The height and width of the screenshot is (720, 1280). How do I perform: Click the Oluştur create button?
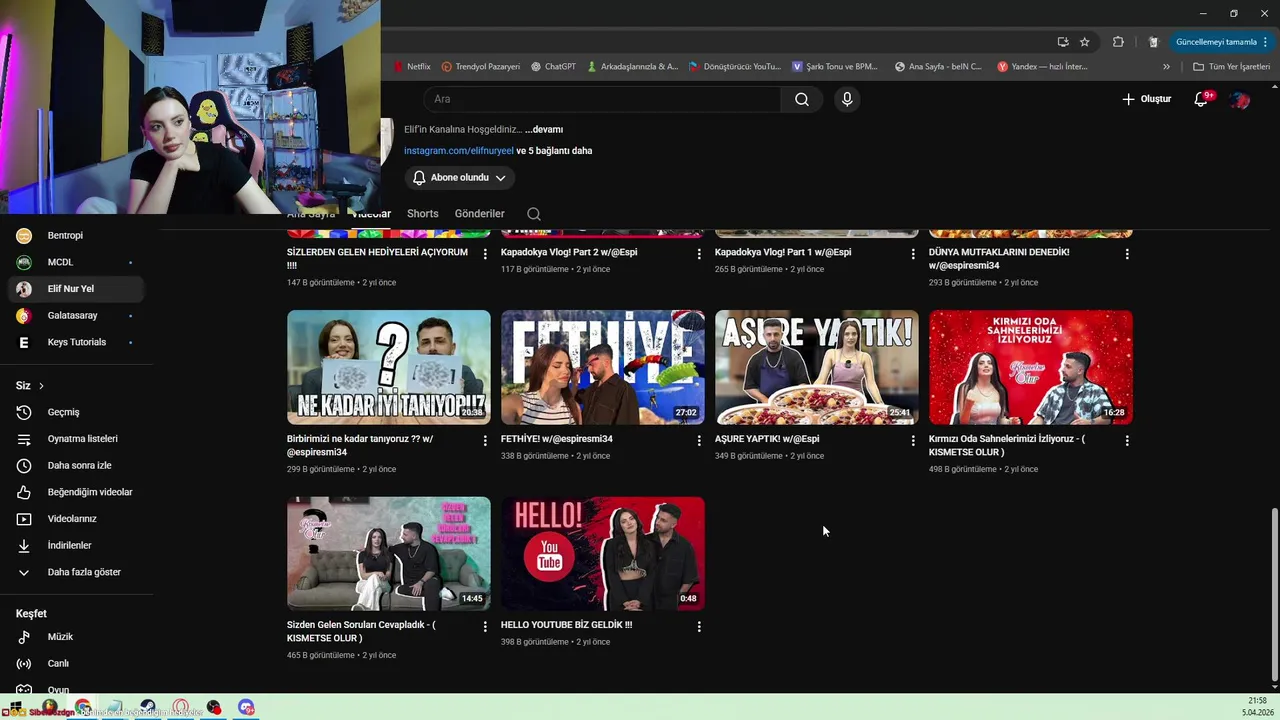[1146, 99]
